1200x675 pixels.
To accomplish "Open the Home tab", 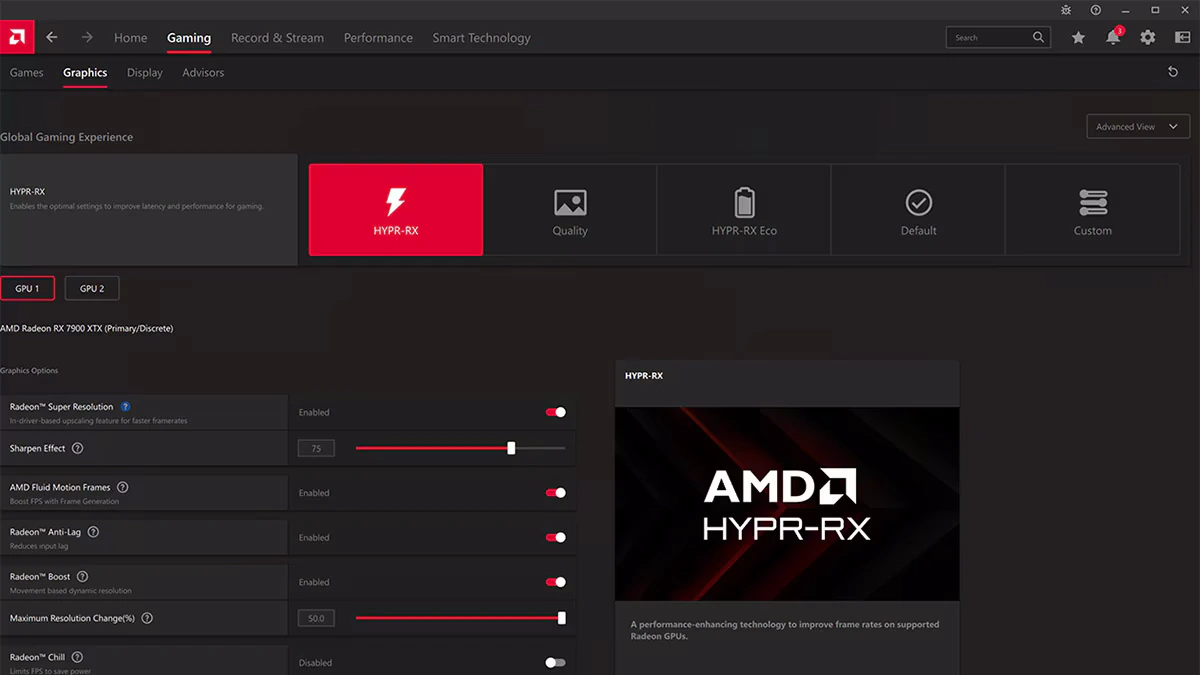I will pos(130,38).
